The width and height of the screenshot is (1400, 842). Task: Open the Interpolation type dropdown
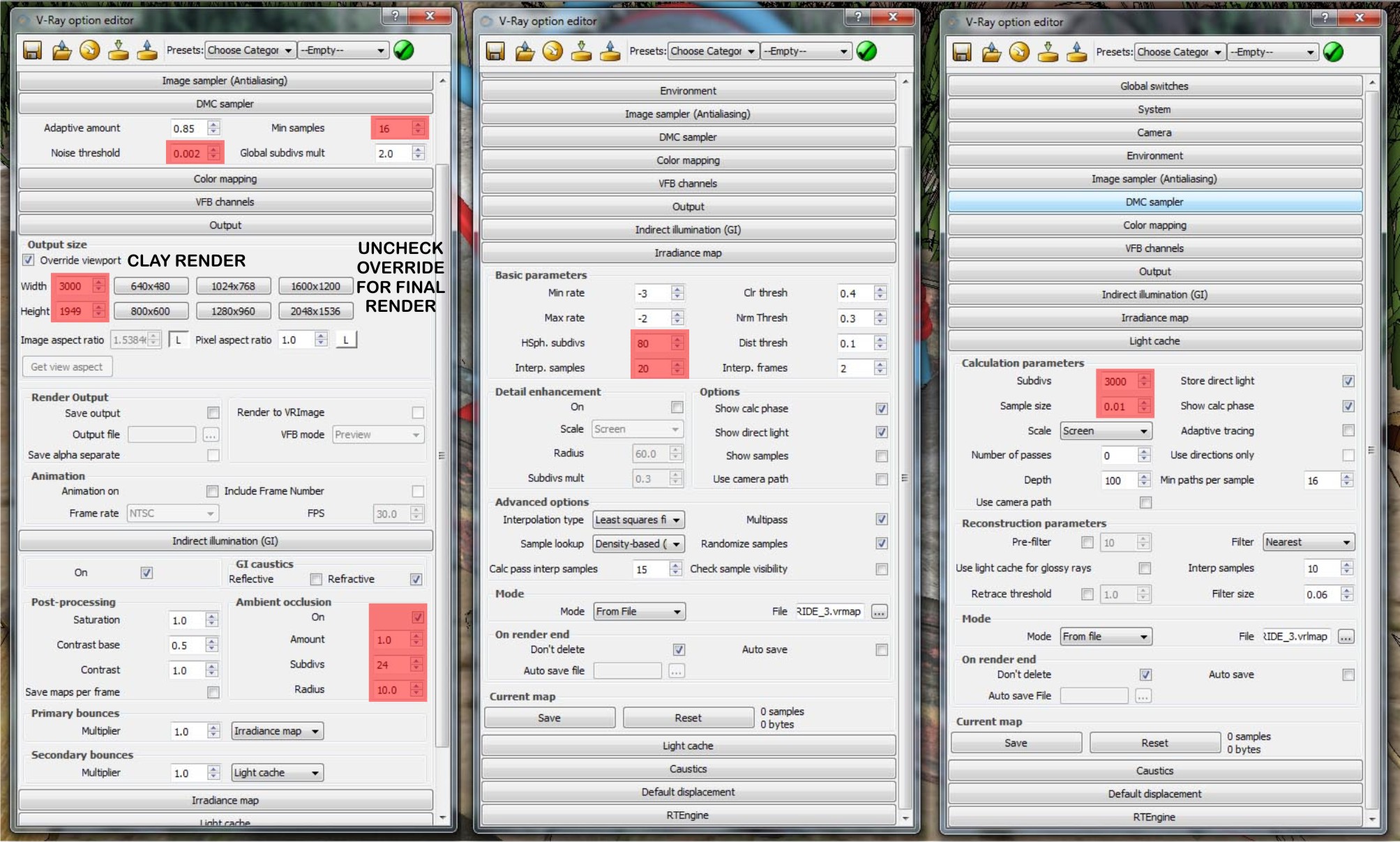tap(638, 520)
